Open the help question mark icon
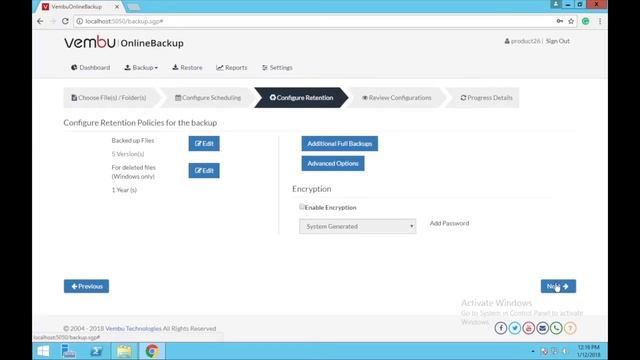640x360 pixels. [x=570, y=328]
